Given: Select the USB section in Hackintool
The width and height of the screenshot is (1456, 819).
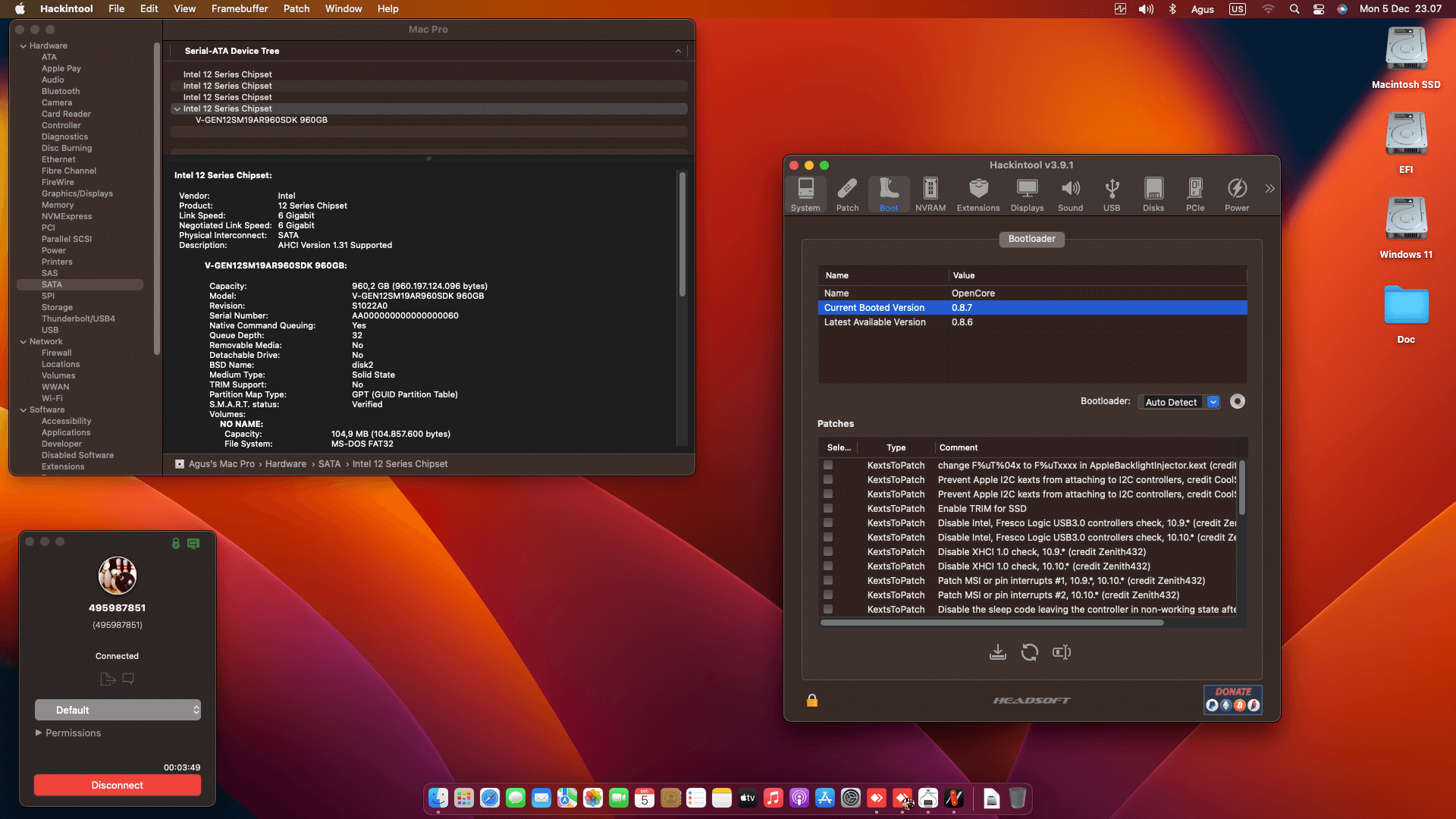Looking at the screenshot, I should pyautogui.click(x=1112, y=194).
